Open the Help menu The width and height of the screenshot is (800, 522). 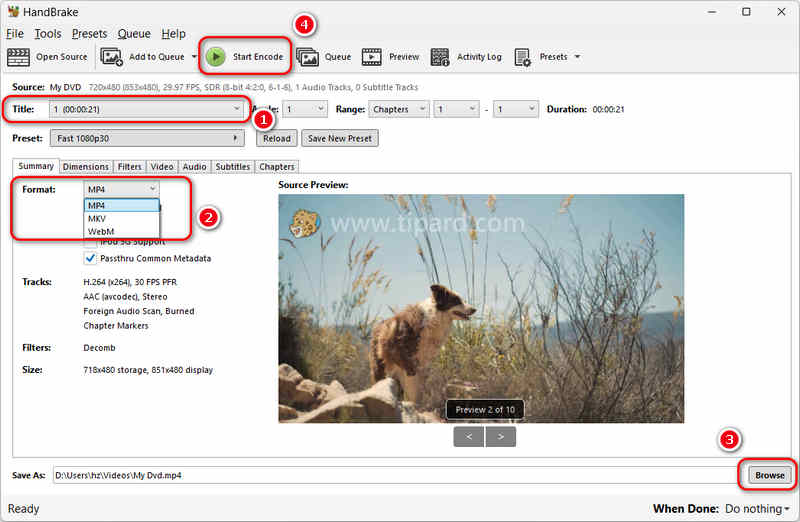[173, 34]
